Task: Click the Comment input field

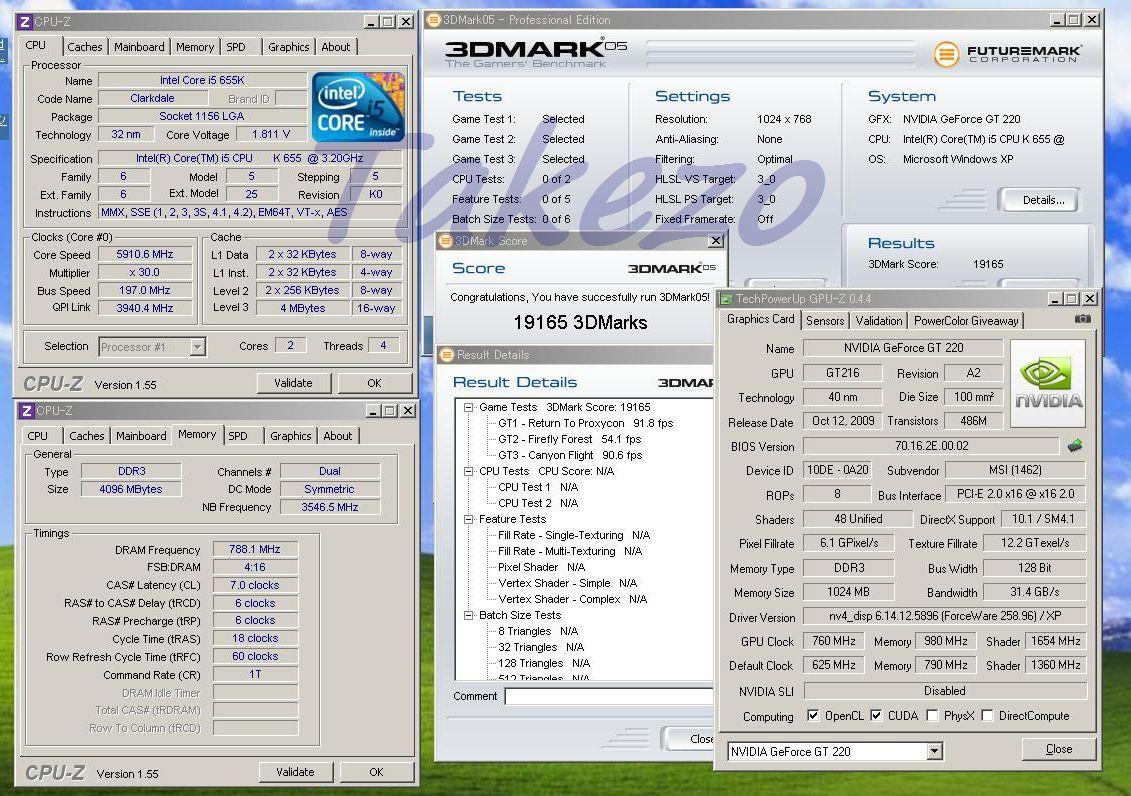Action: pyautogui.click(x=609, y=696)
